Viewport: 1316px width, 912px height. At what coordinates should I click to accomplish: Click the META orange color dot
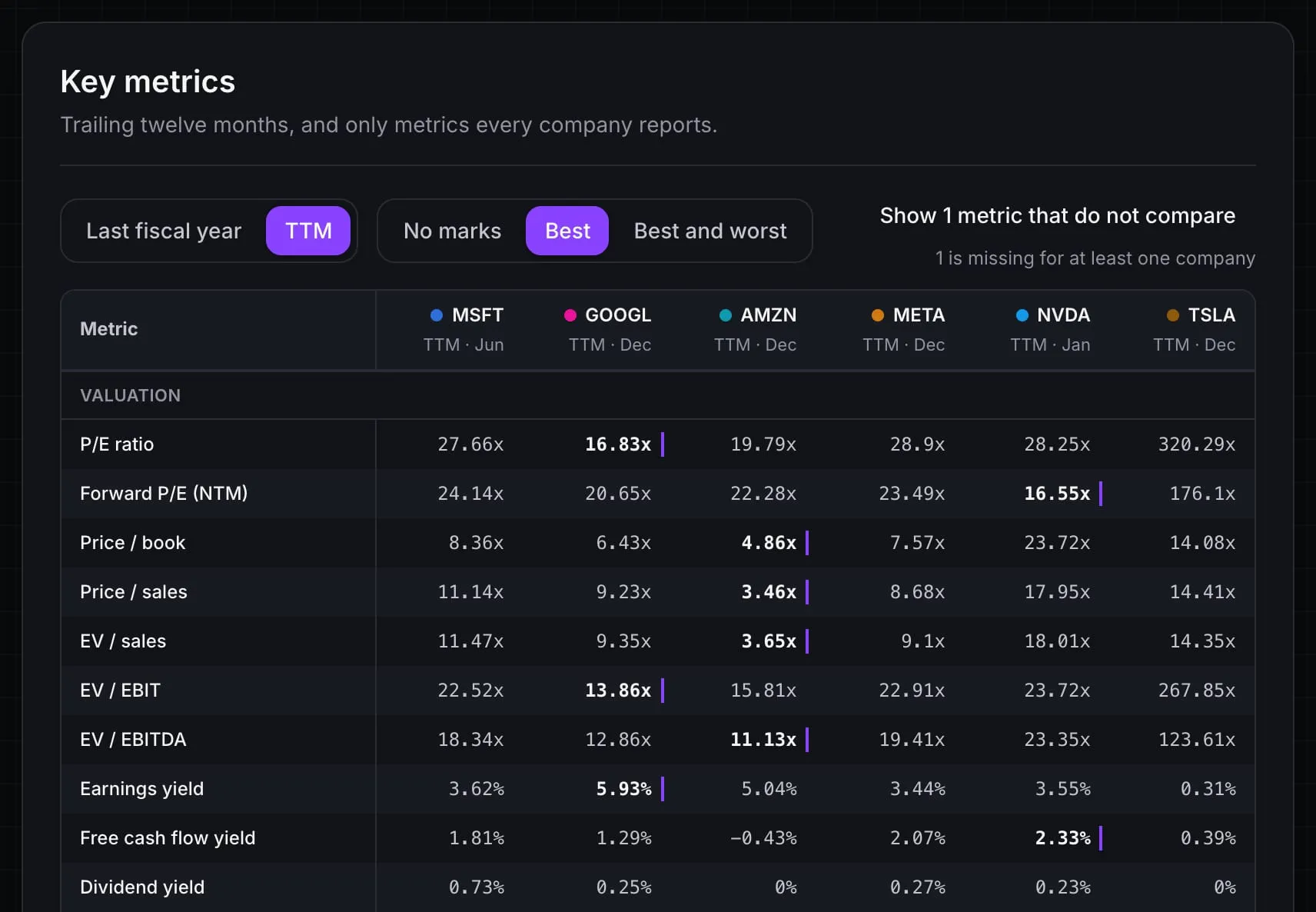(878, 315)
